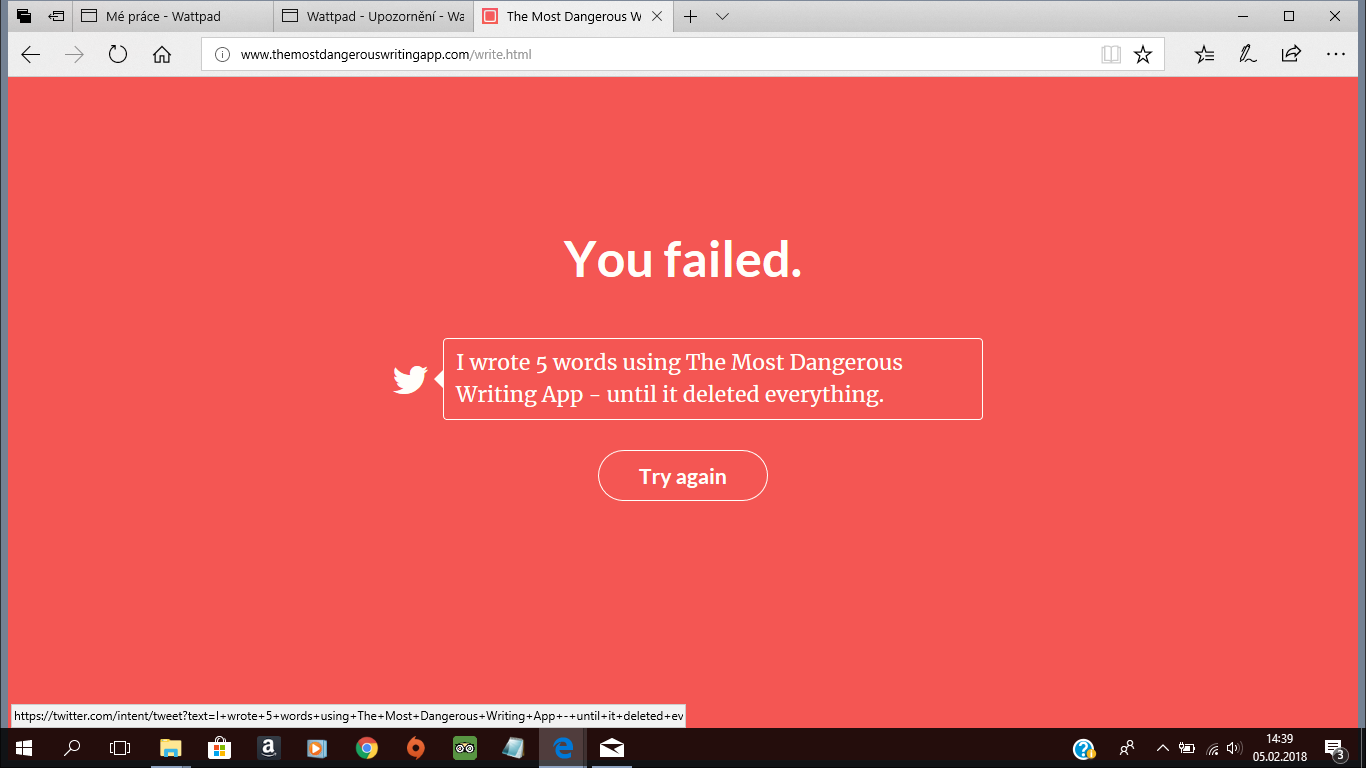This screenshot has width=1366, height=768.
Task: Click the Try again button
Action: (683, 476)
